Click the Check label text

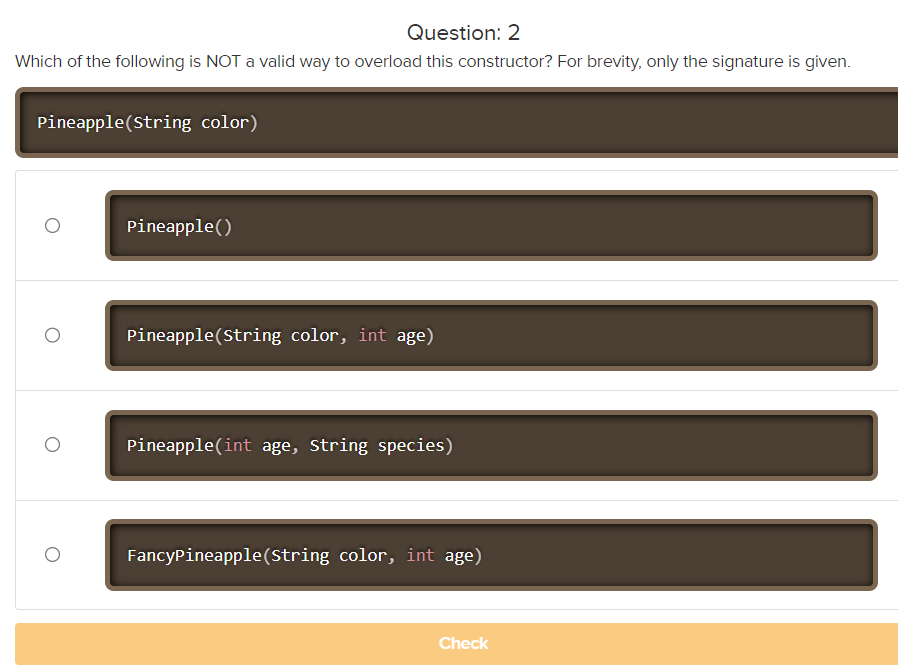(x=463, y=643)
